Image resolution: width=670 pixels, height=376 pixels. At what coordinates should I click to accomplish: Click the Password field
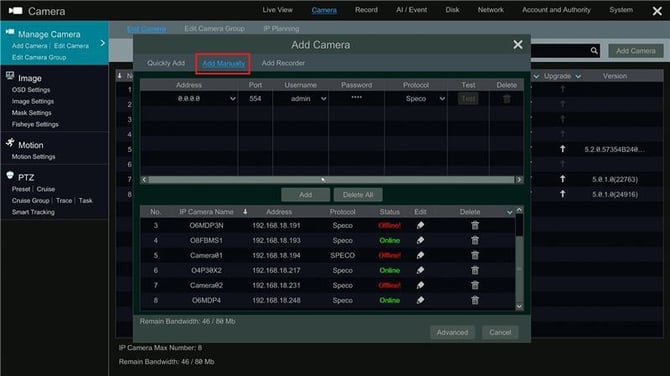[x=356, y=99]
